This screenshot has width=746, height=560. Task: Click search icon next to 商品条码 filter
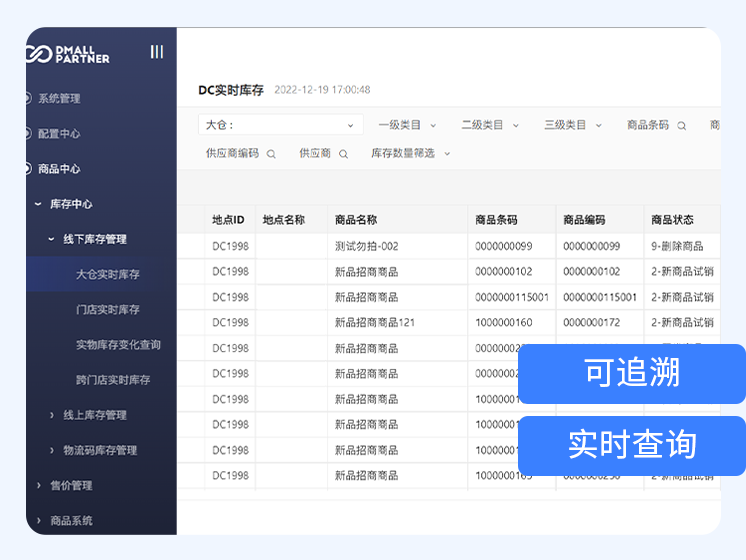682,126
